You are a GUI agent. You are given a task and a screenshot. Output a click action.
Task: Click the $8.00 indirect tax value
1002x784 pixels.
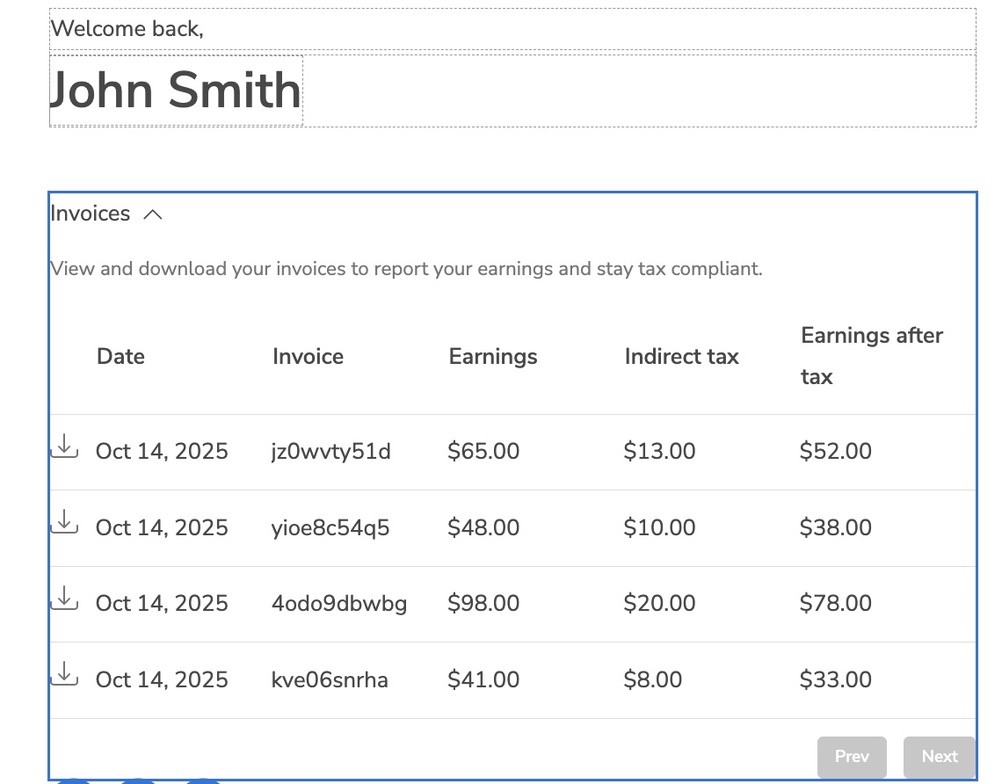click(x=652, y=680)
